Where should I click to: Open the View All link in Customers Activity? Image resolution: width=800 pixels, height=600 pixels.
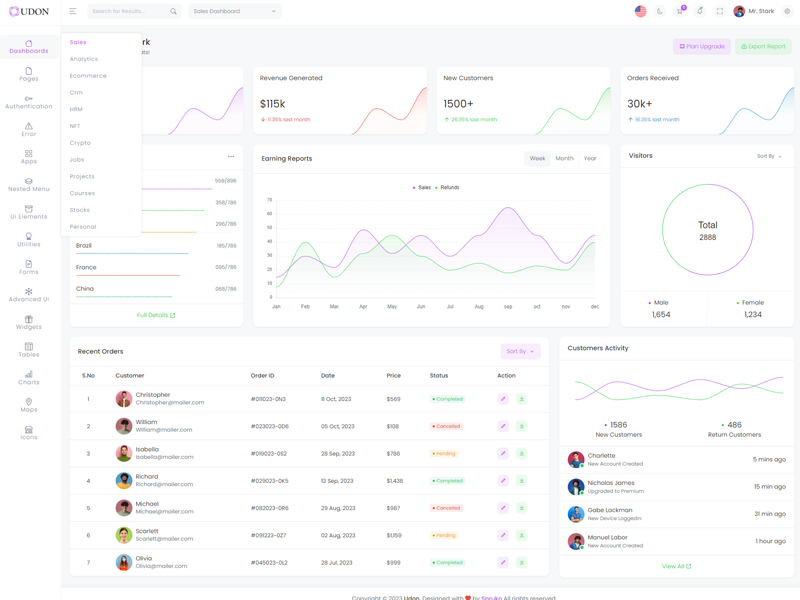676,566
